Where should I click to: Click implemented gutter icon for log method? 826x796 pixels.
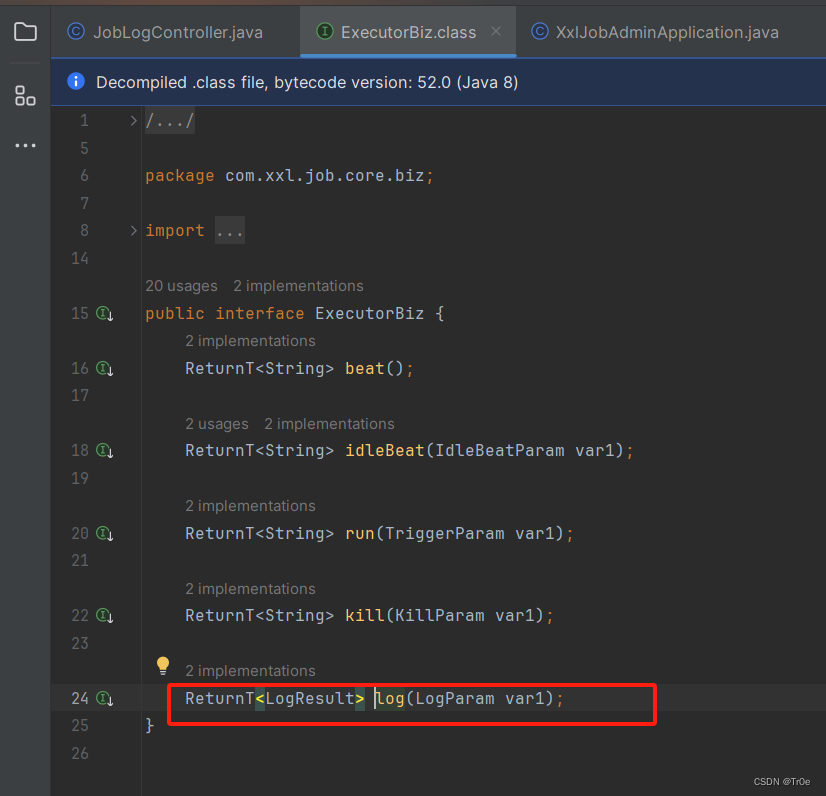(104, 699)
